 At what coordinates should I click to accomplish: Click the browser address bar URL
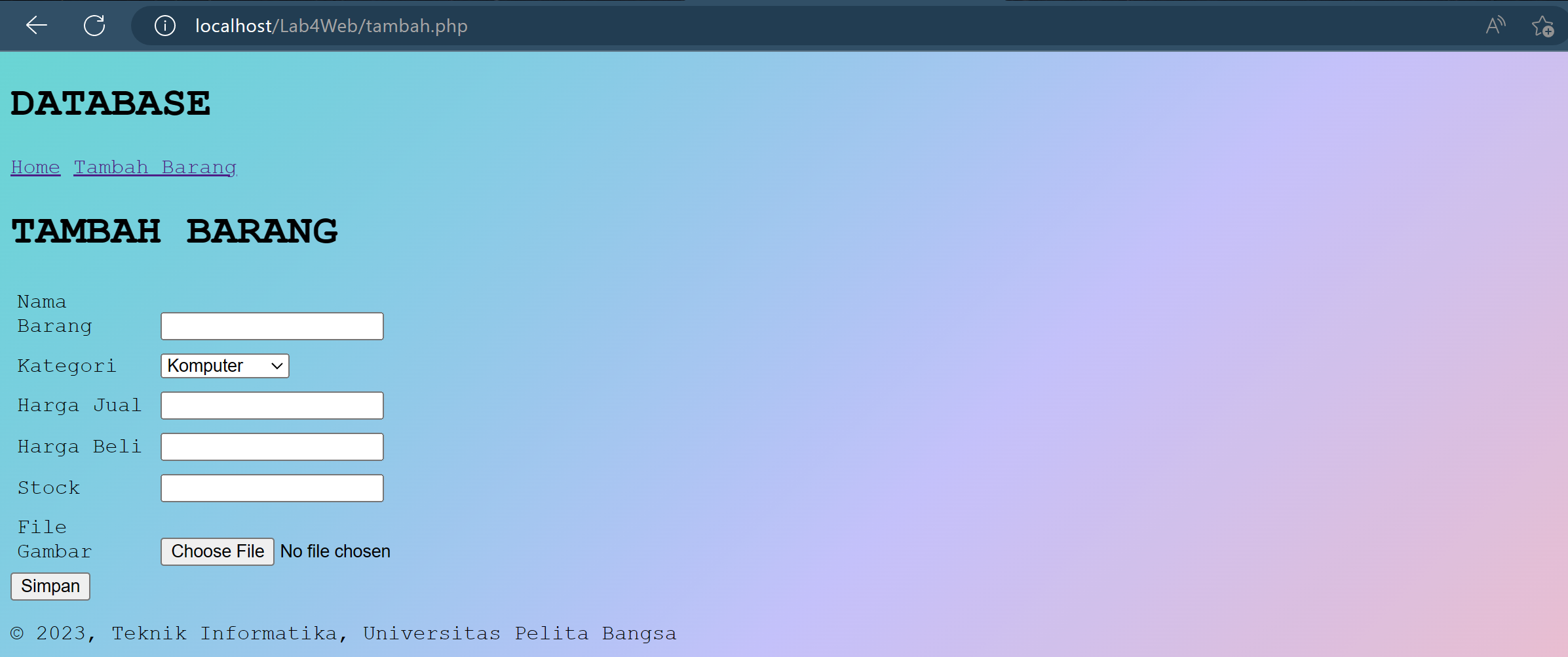tap(331, 26)
